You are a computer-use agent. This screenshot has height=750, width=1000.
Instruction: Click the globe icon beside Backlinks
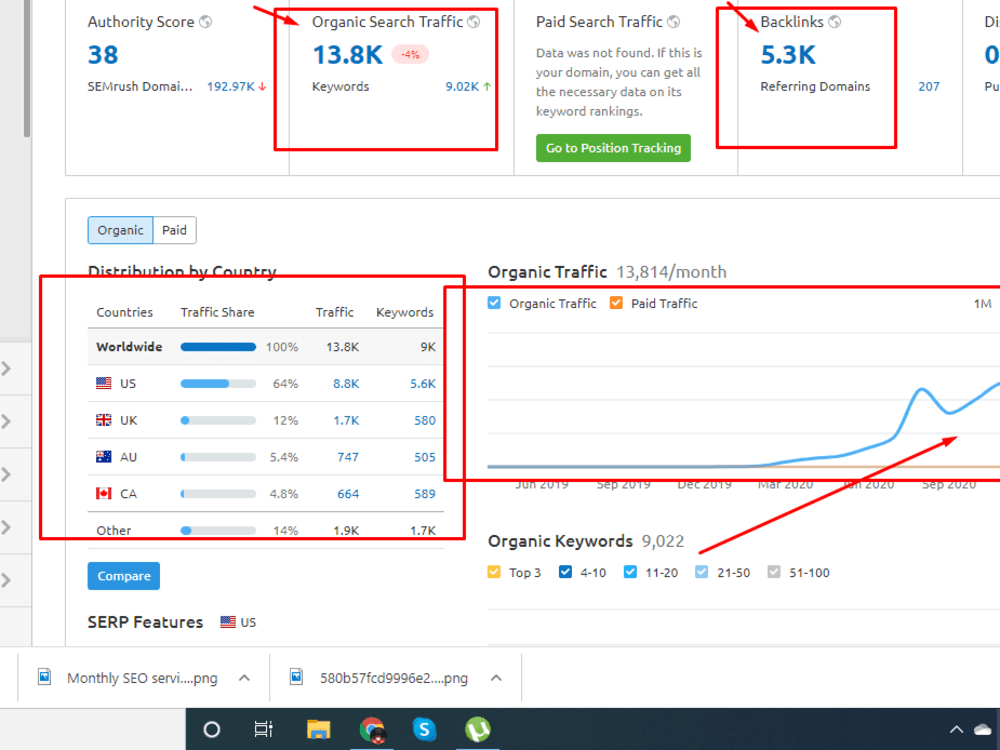click(x=834, y=22)
